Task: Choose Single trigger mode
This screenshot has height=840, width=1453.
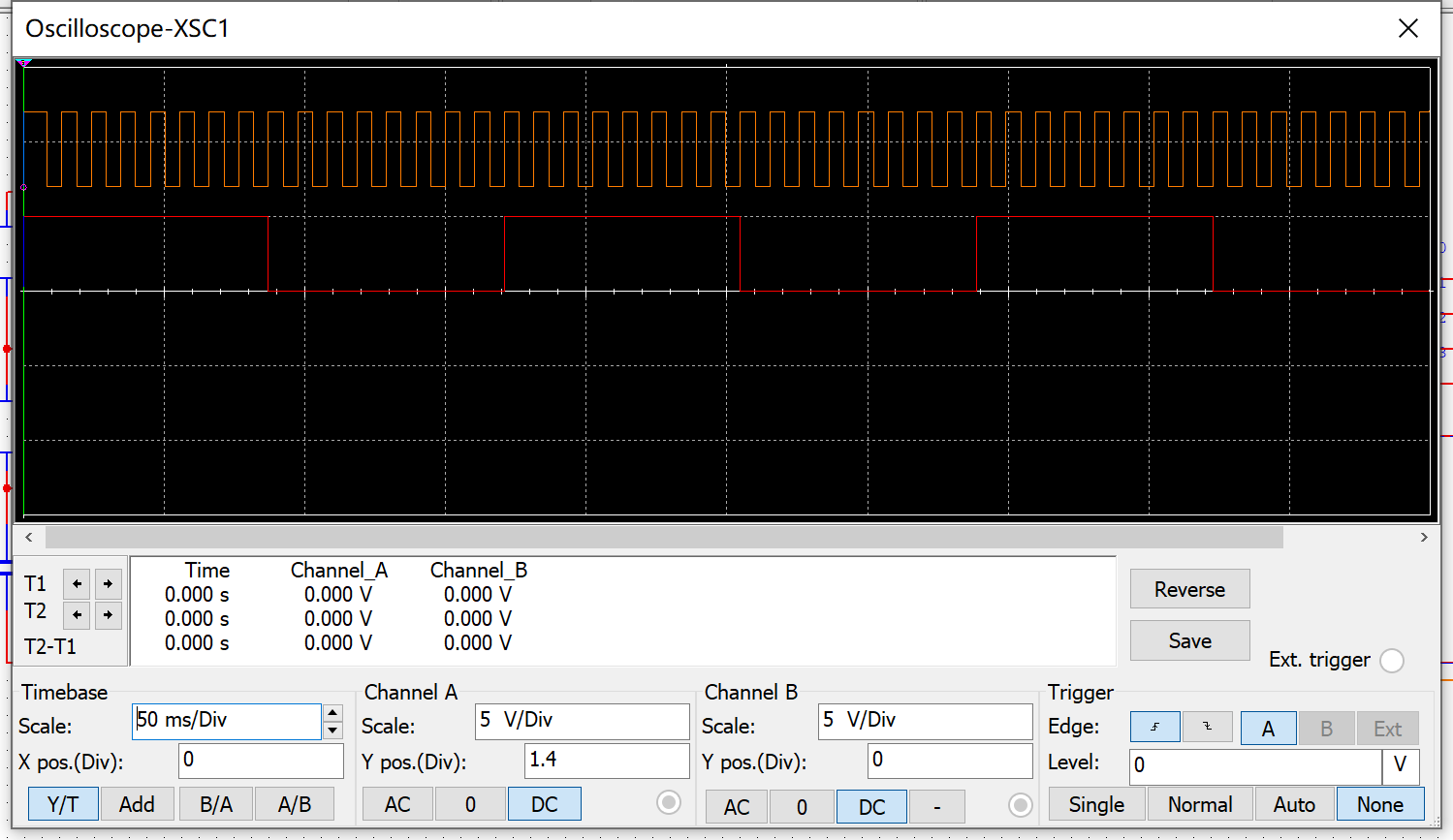Action: coord(1096,804)
